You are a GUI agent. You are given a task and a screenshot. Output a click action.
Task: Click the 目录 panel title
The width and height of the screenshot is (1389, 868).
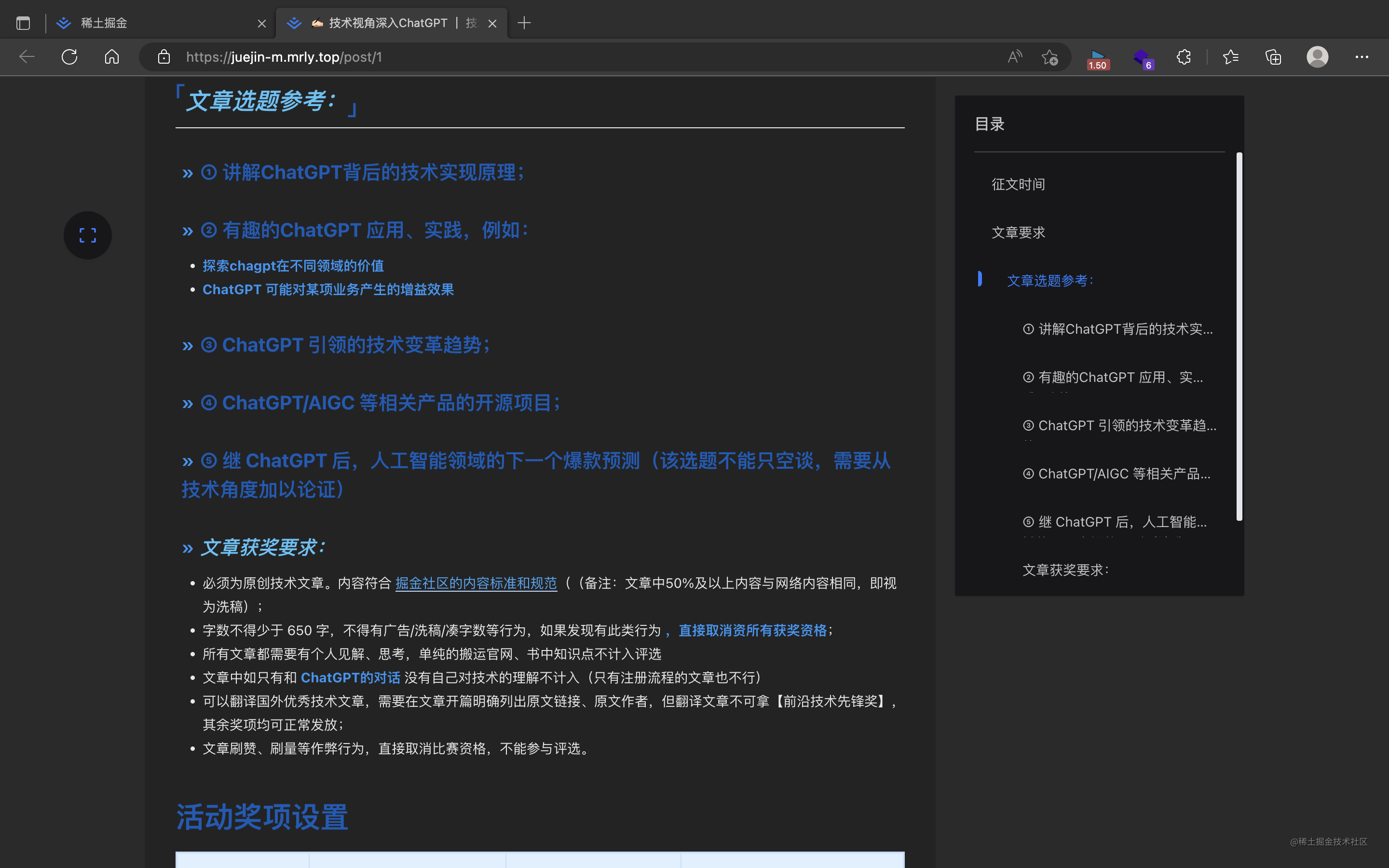point(990,124)
